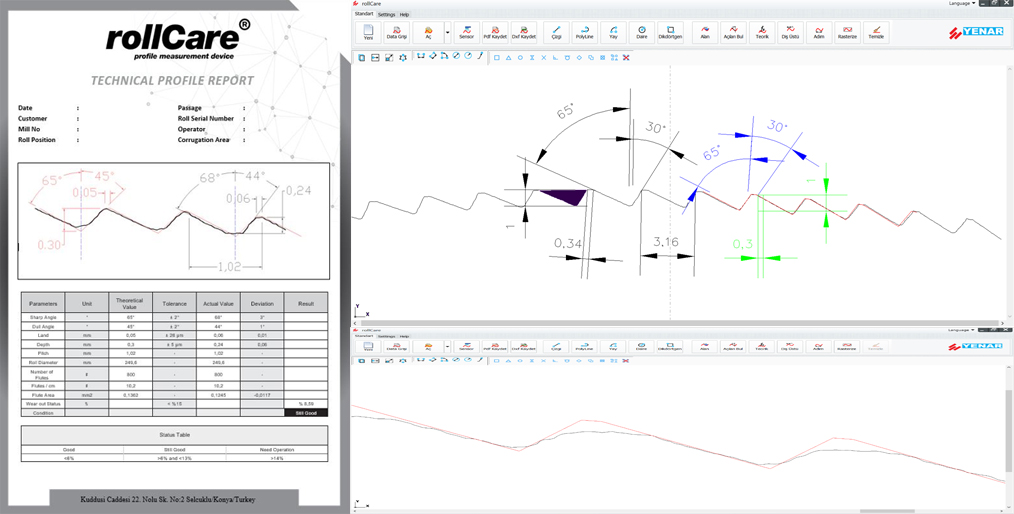
Task: Click the Teorik tool in upper window
Action: (x=762, y=32)
